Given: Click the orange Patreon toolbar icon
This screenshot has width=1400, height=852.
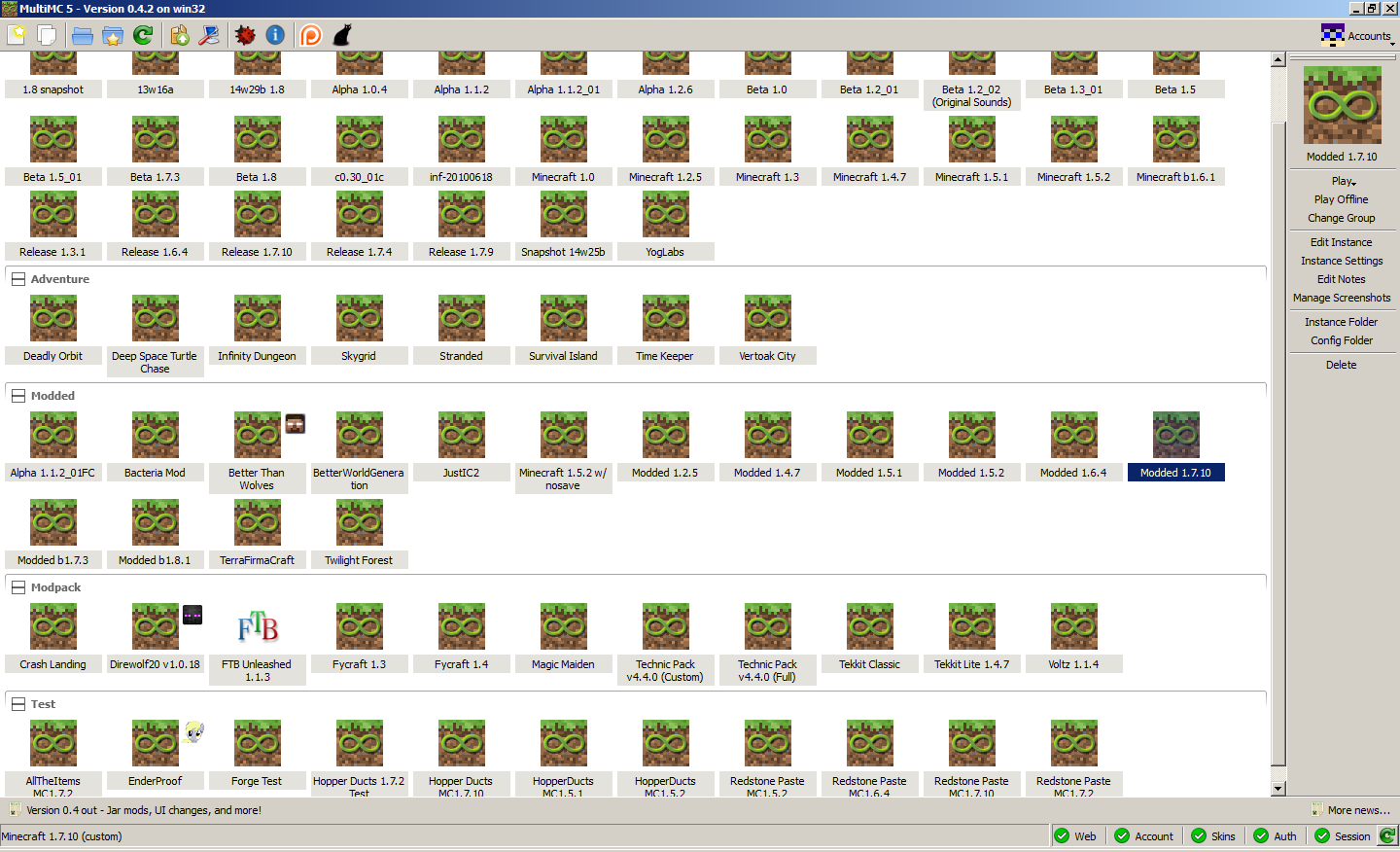Looking at the screenshot, I should point(311,35).
